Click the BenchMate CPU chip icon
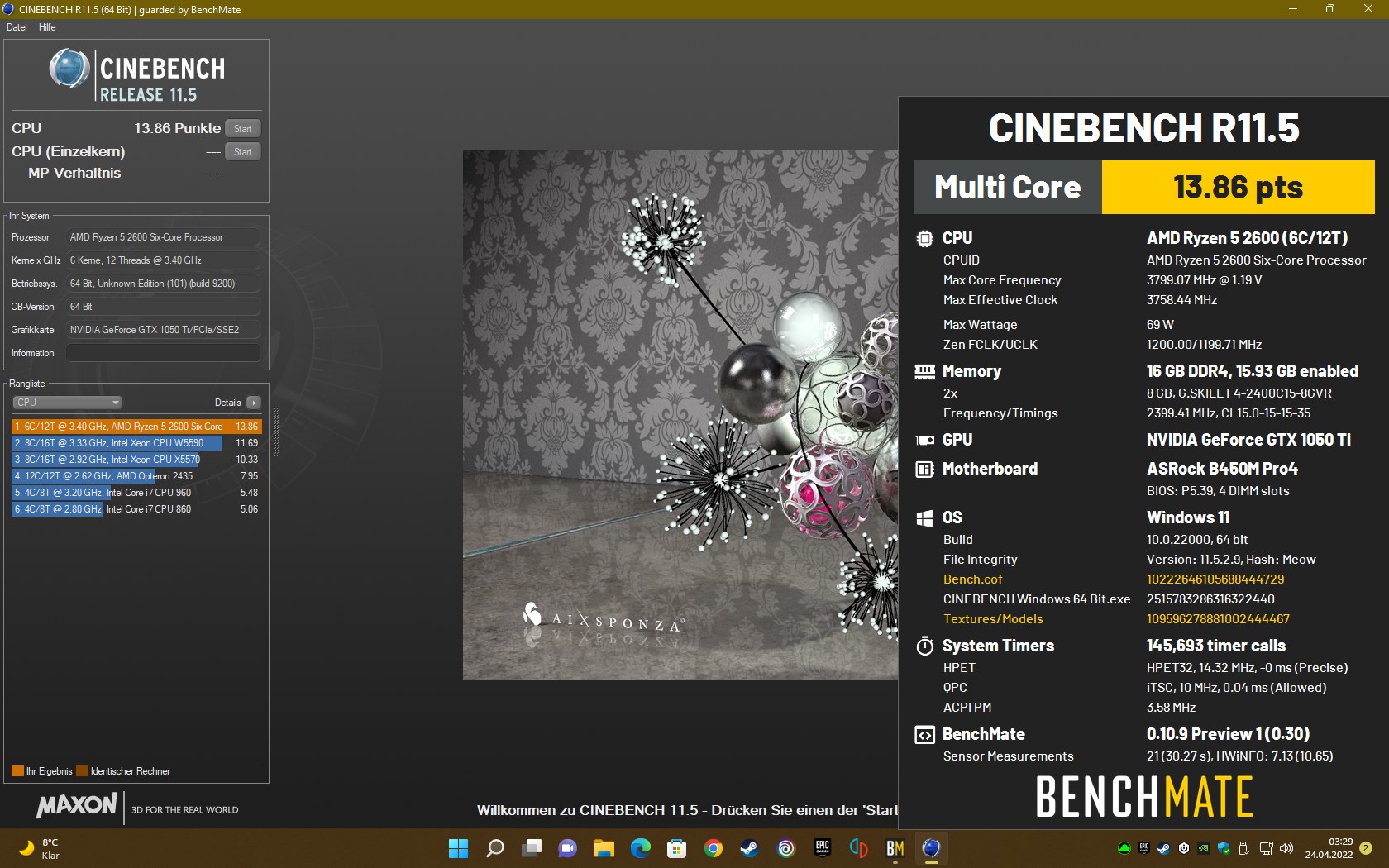1389x868 pixels. coord(924,238)
